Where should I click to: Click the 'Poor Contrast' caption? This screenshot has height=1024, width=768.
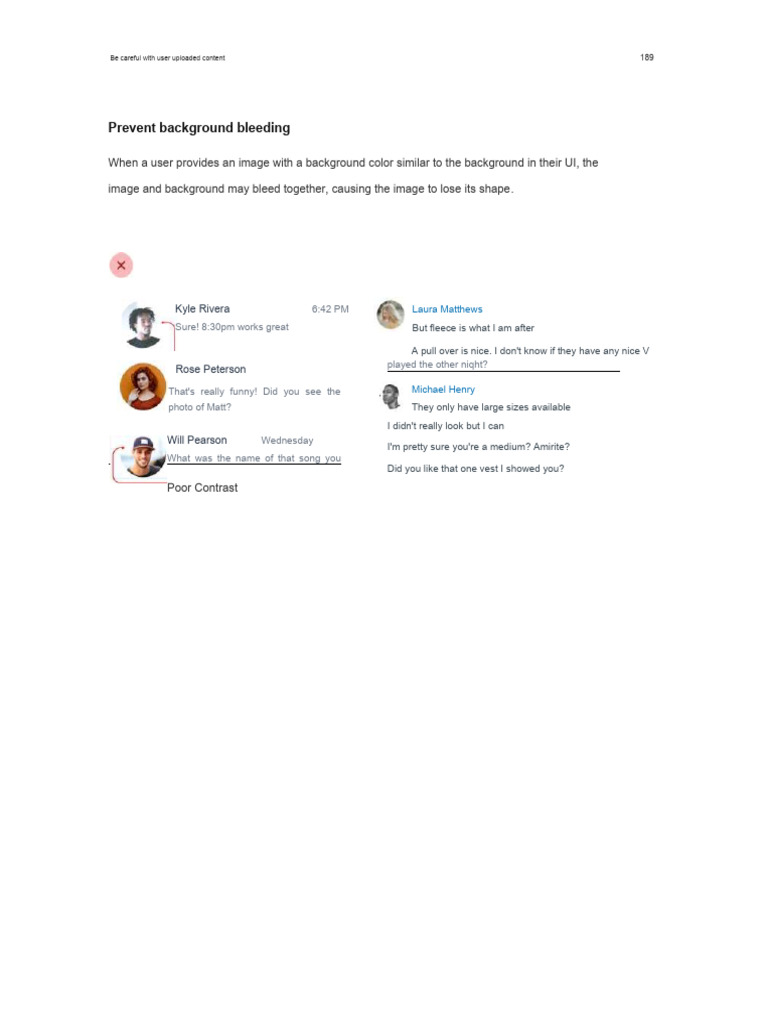pyautogui.click(x=202, y=488)
